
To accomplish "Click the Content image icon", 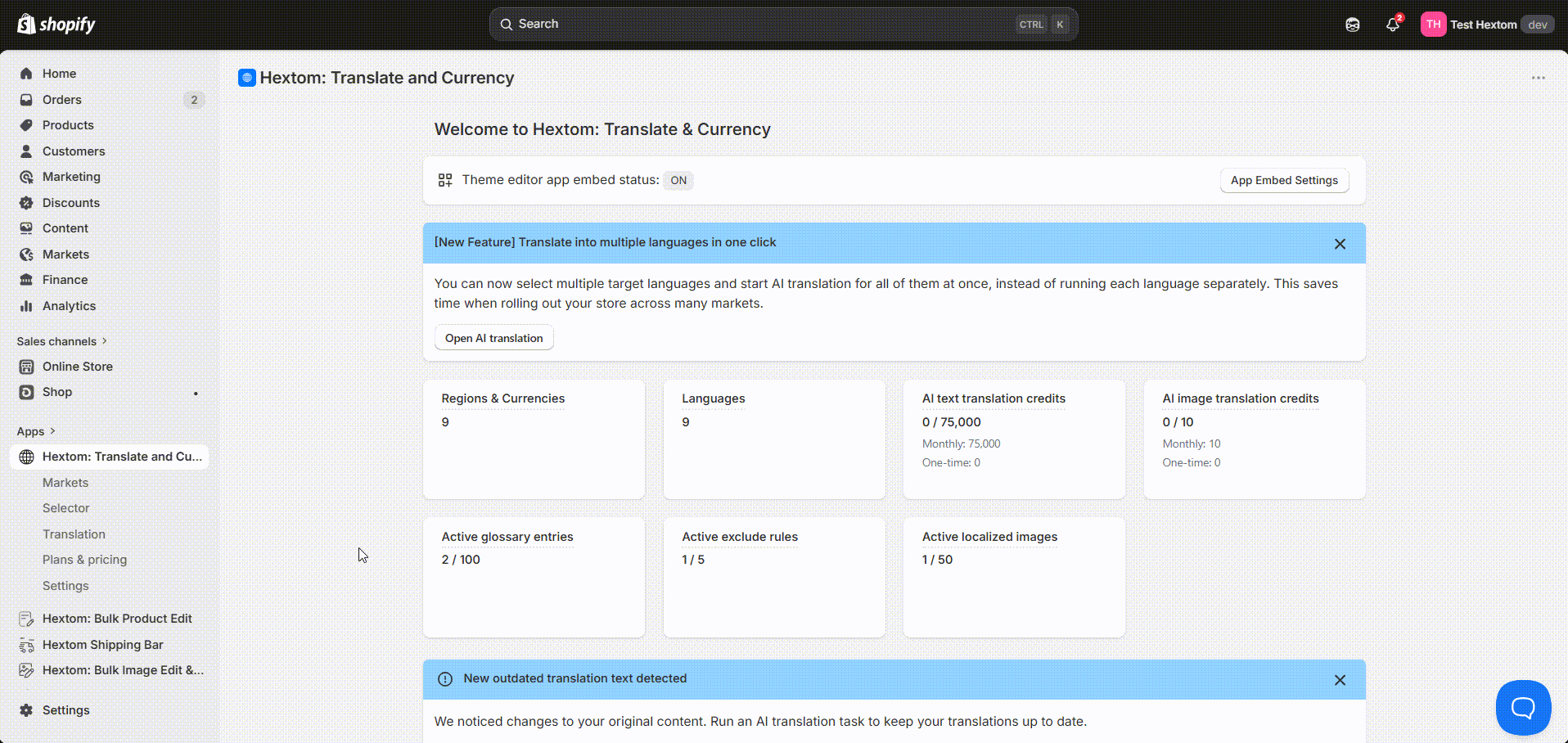I will tap(26, 228).
